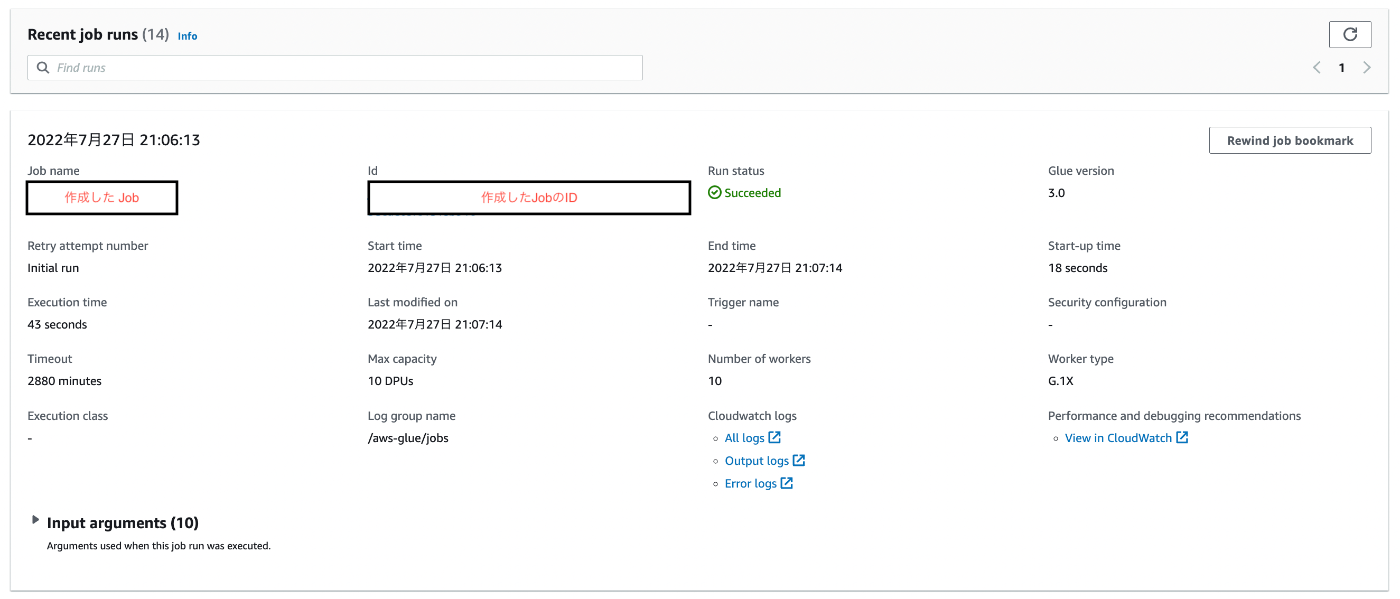Open the Error logs link
Screen dimensions: 1400x599
(751, 483)
